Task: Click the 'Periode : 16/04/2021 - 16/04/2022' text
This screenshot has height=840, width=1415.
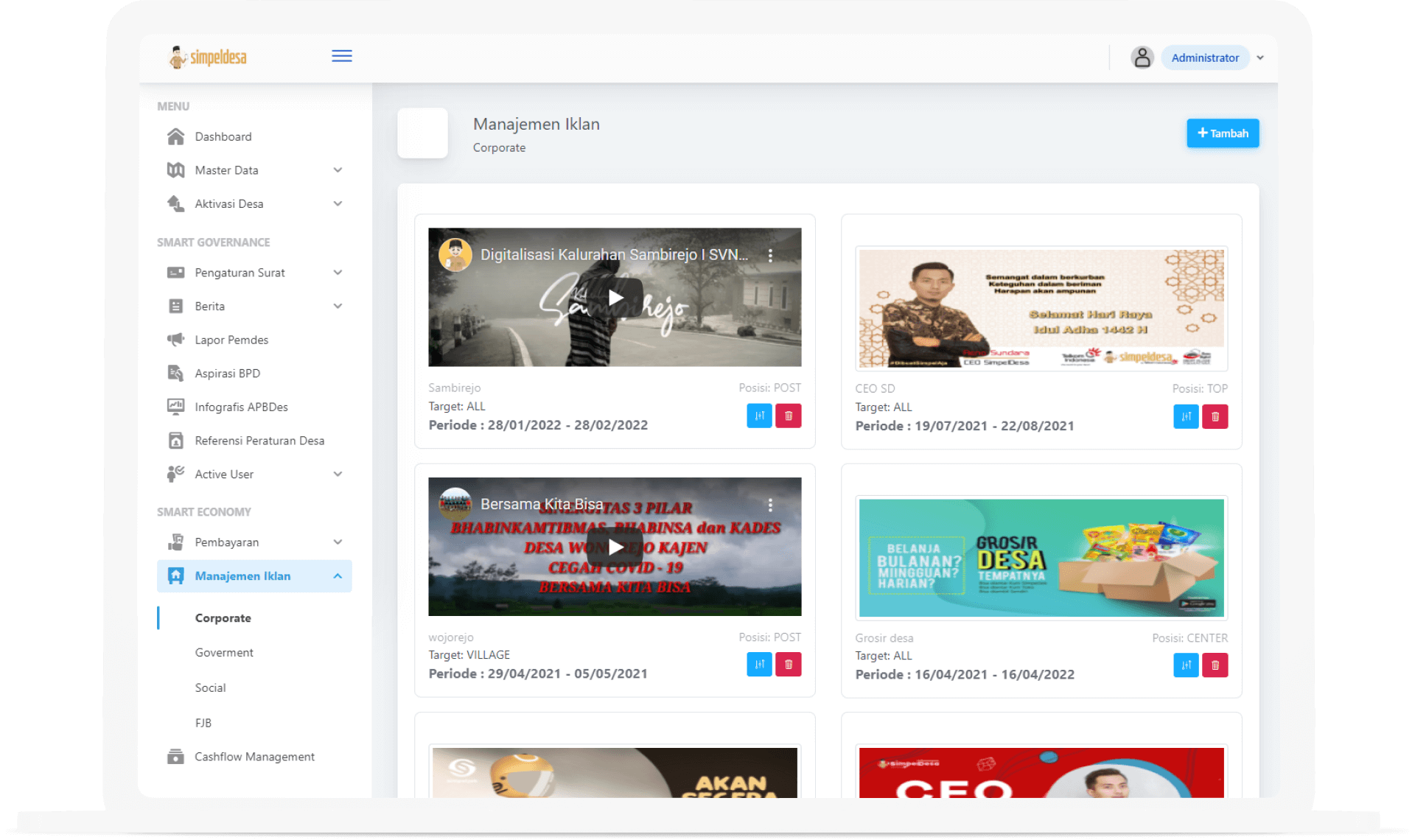Action: pos(965,674)
